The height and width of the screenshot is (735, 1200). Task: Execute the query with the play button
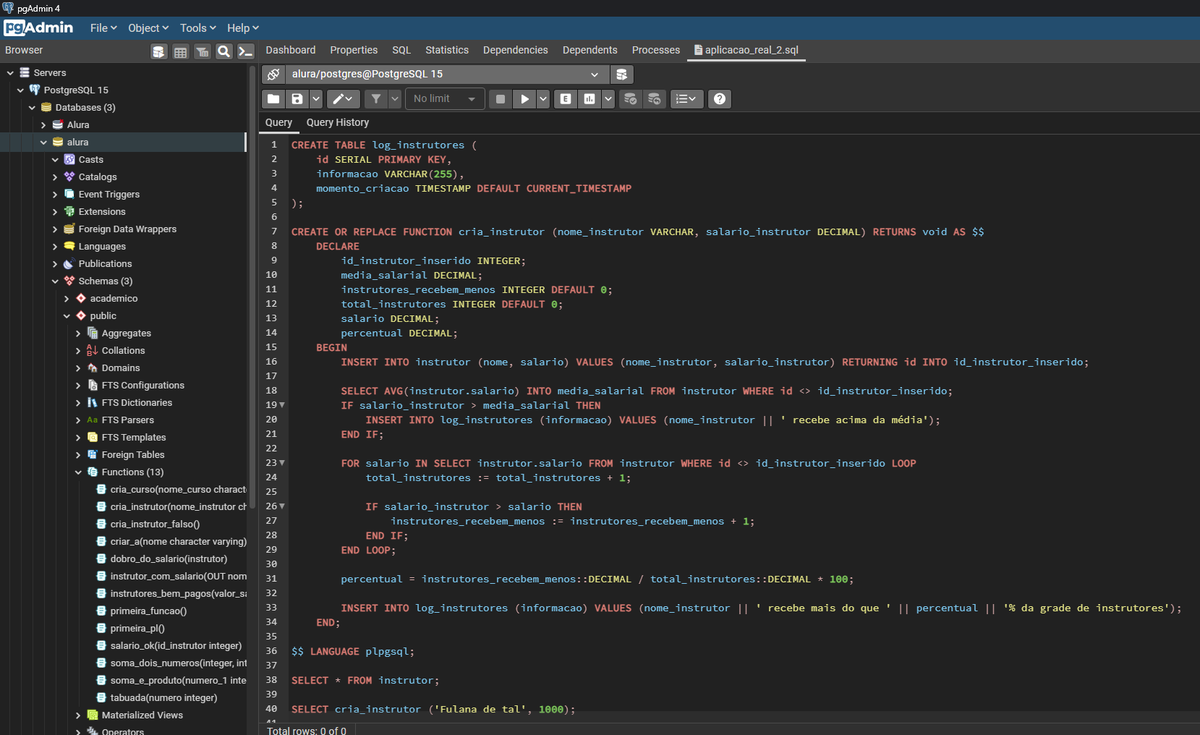click(524, 99)
